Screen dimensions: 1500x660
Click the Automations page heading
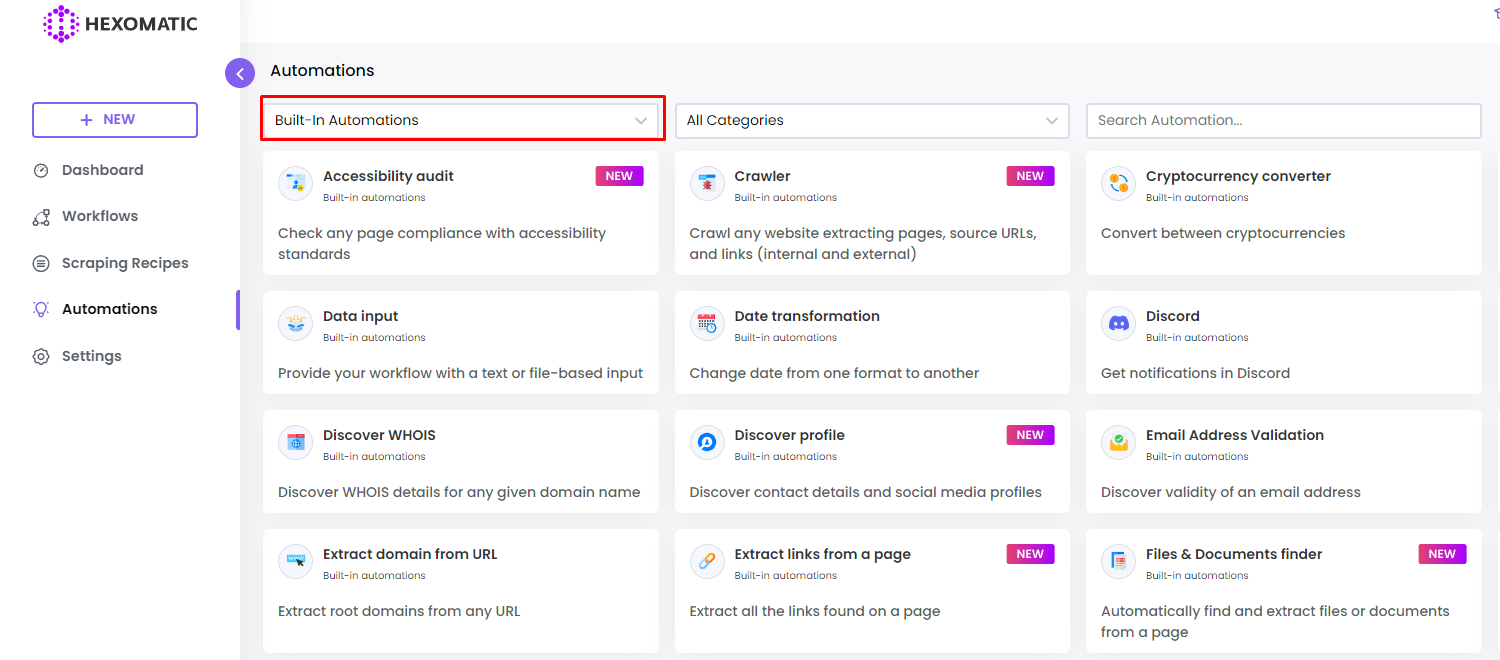pyautogui.click(x=322, y=71)
